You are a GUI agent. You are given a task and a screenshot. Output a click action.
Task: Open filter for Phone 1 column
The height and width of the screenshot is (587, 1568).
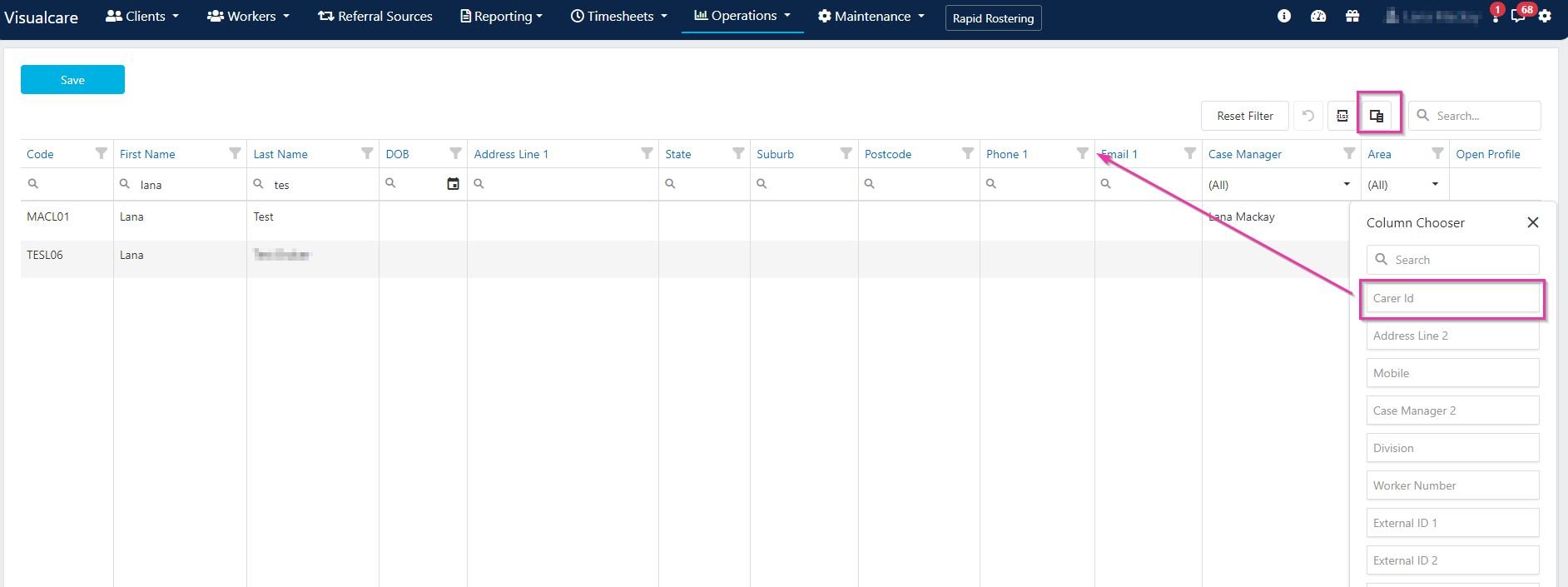[1083, 153]
